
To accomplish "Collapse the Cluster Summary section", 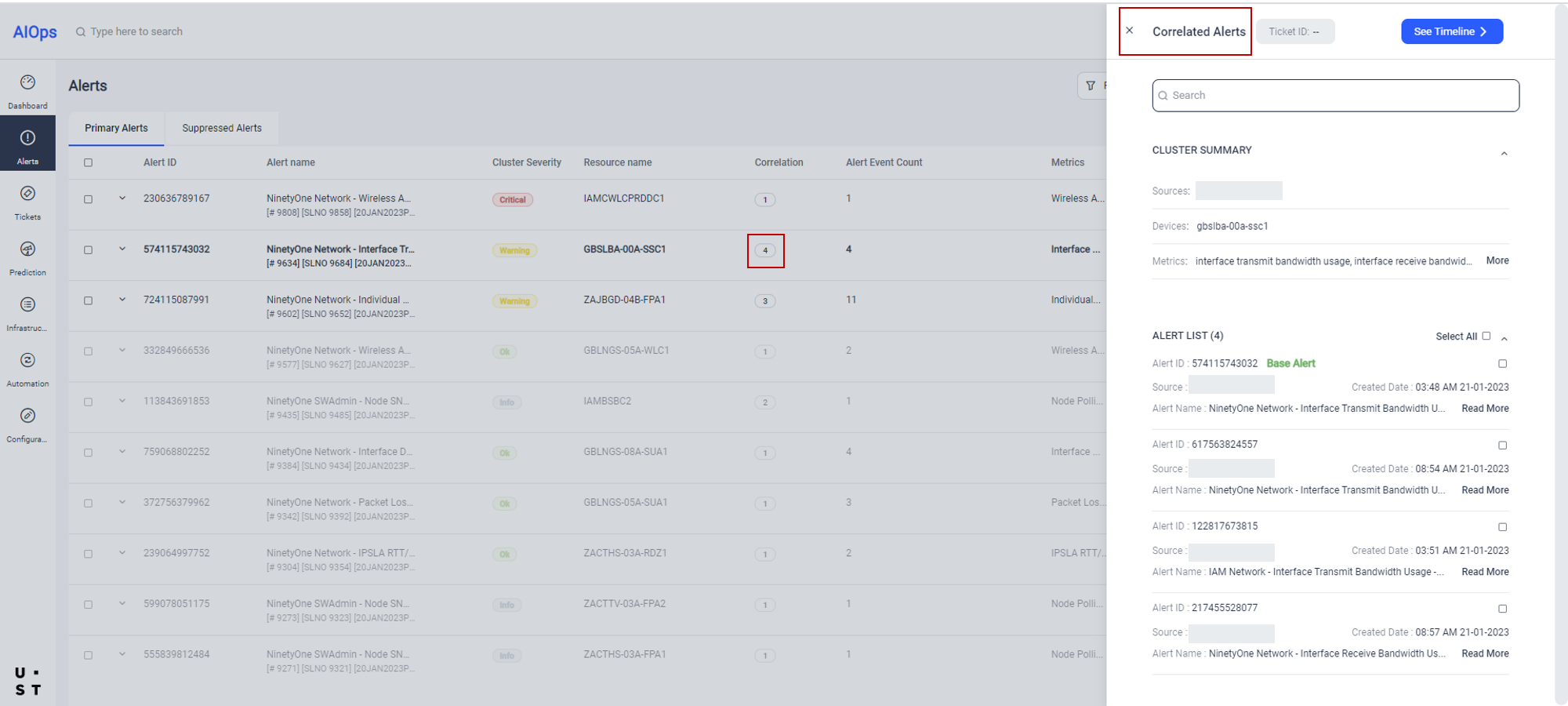I will [x=1504, y=154].
